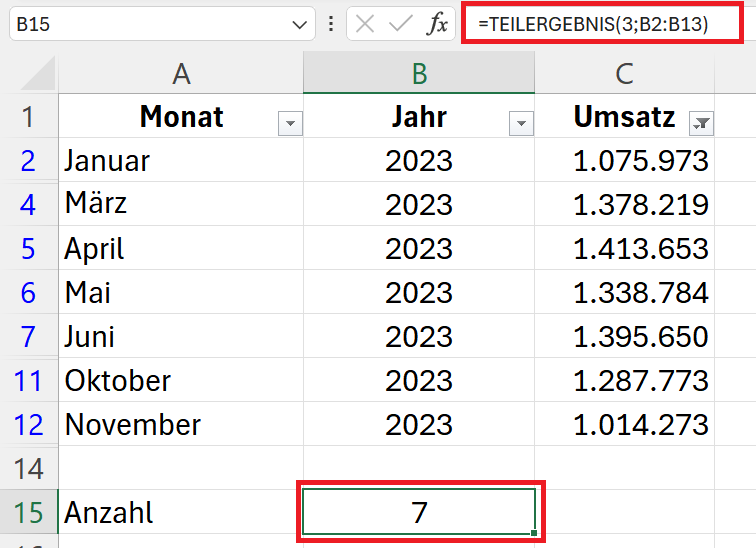Click the Select All triangle corner
756x548 pixels.
[x=39, y=74]
